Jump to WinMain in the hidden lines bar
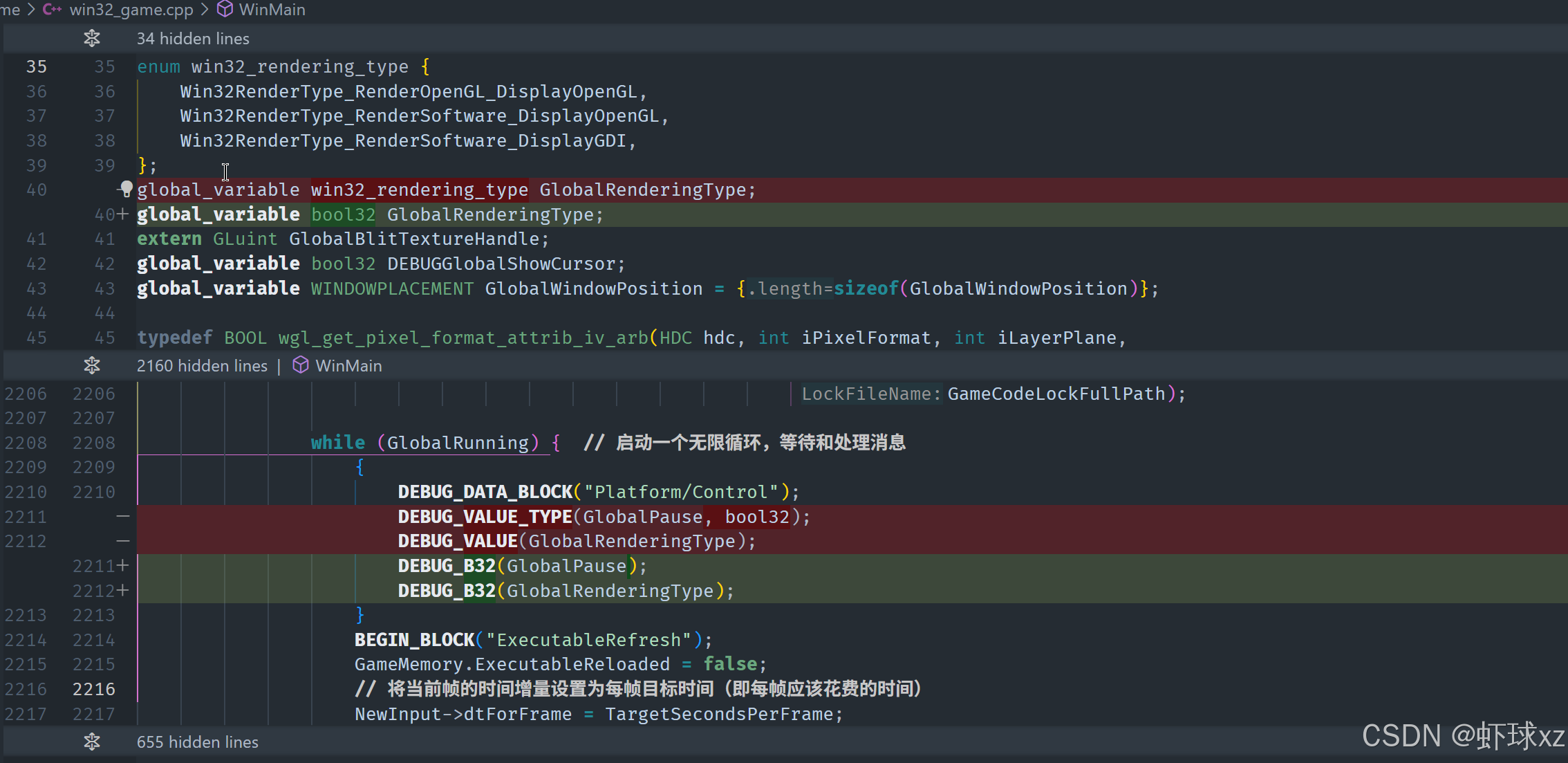1568x763 pixels. pyautogui.click(x=348, y=365)
